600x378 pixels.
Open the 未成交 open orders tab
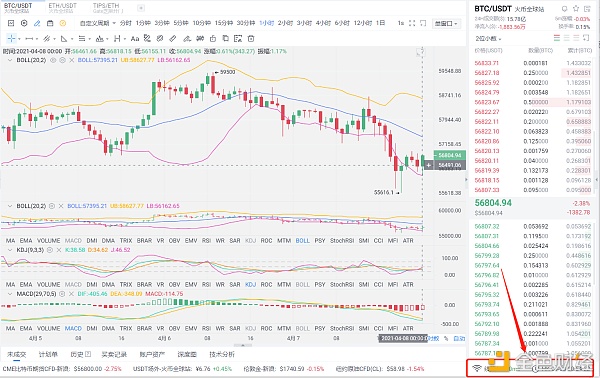pyautogui.click(x=16, y=355)
